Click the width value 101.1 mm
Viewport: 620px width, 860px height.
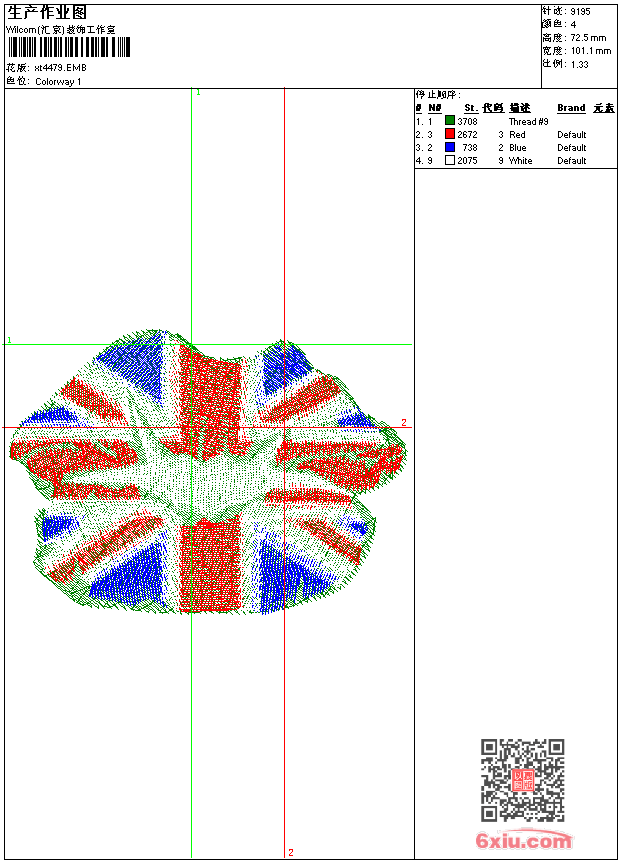tap(591, 51)
